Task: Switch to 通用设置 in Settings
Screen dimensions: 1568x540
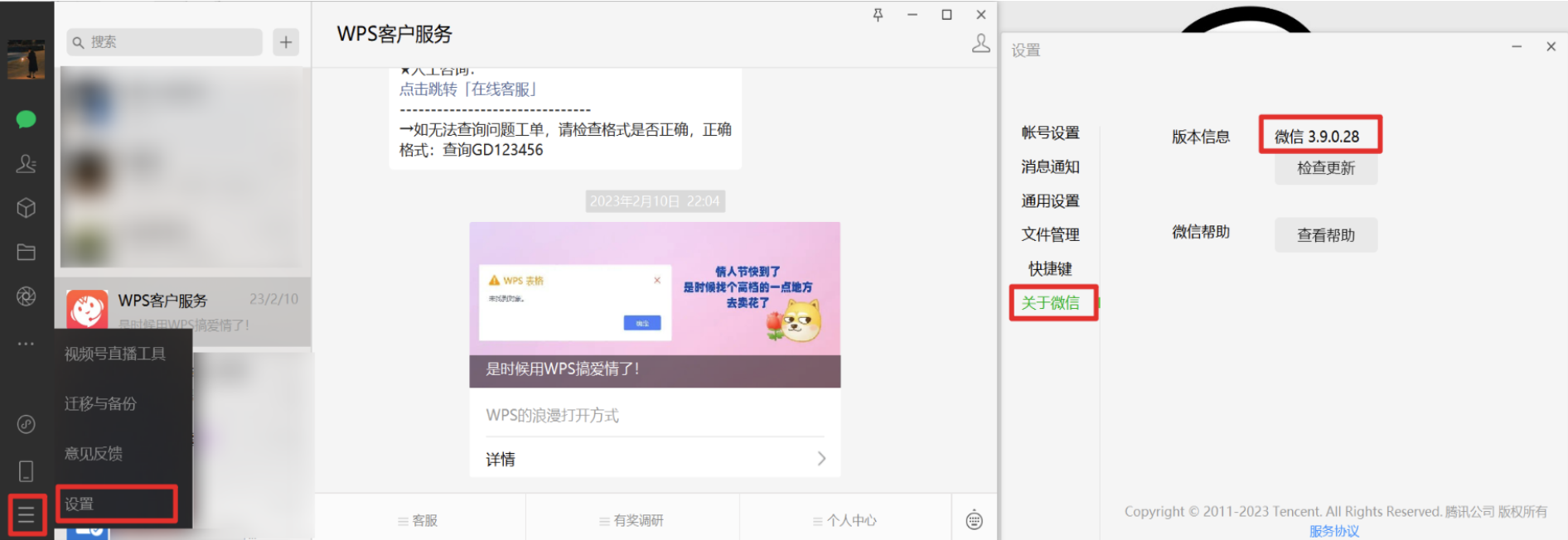Action: coord(1050,200)
